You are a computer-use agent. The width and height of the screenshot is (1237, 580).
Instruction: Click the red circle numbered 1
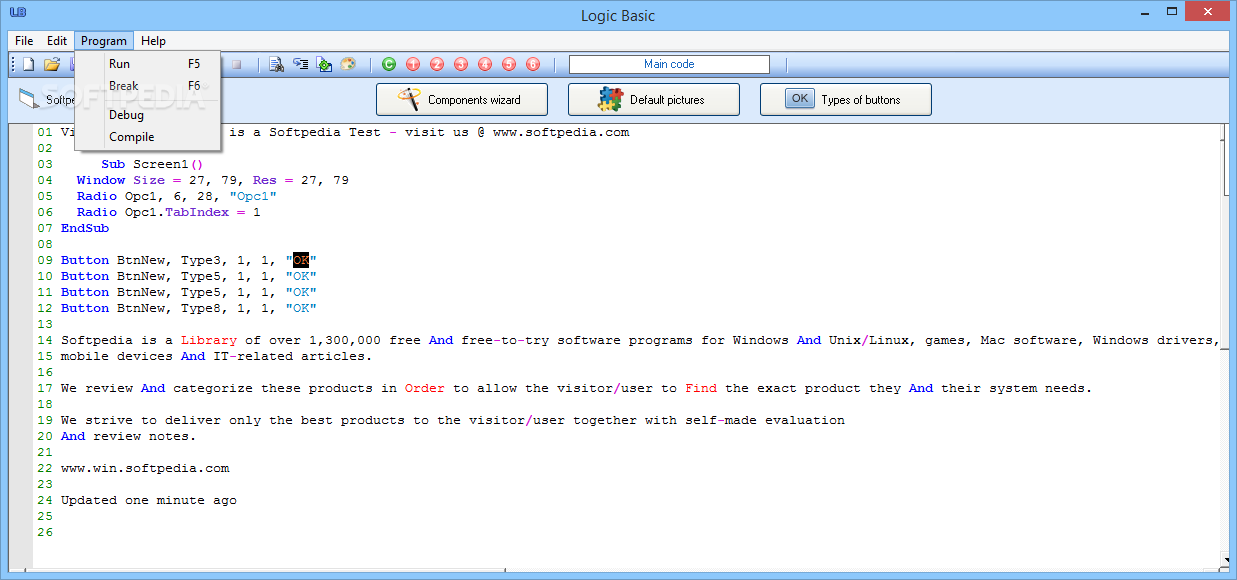tap(413, 64)
